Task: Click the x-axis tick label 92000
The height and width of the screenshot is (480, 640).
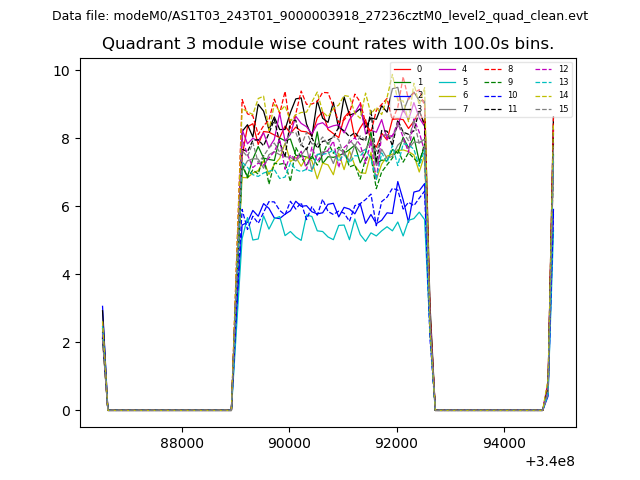Action: click(x=396, y=443)
